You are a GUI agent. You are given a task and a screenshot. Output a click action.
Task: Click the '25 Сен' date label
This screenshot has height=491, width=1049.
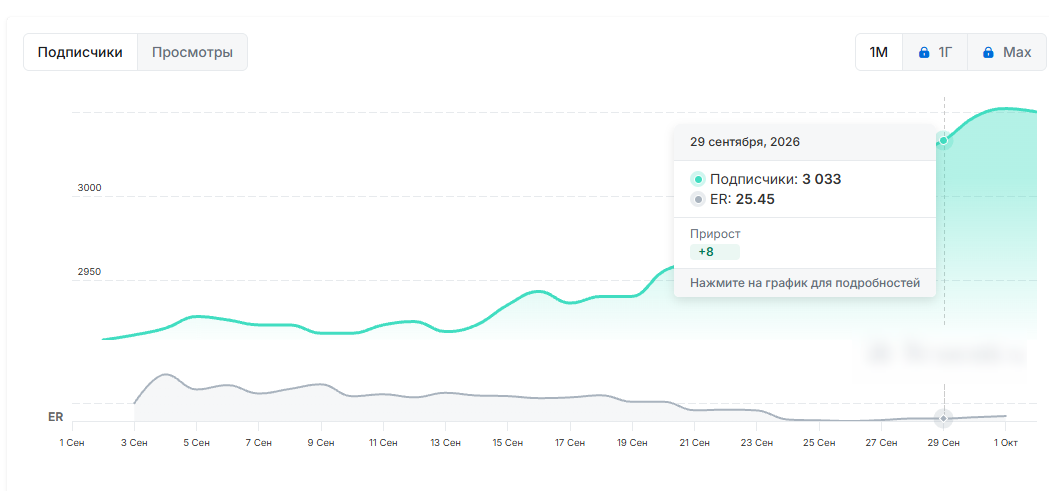(819, 443)
